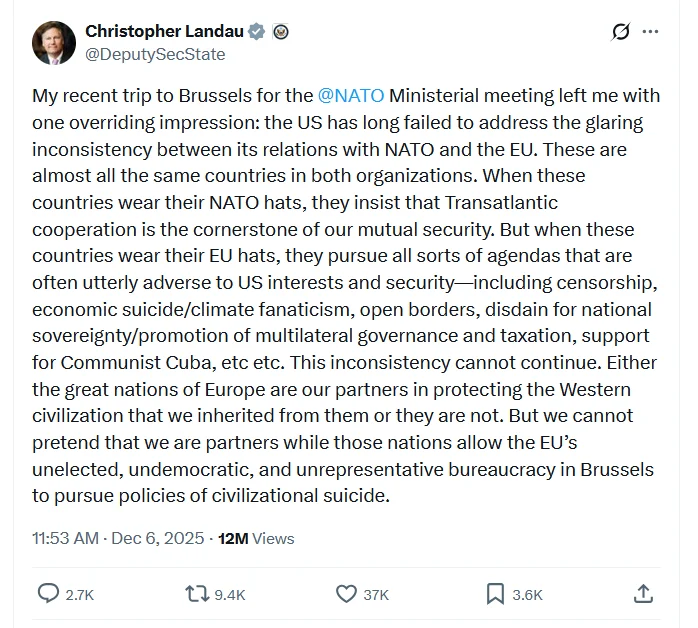
Task: Click the 3.6K bookmarks count
Action: [527, 595]
